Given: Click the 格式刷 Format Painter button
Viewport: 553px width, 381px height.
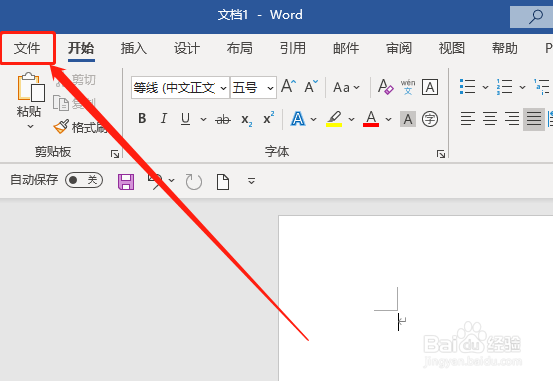Looking at the screenshot, I should coord(80,127).
